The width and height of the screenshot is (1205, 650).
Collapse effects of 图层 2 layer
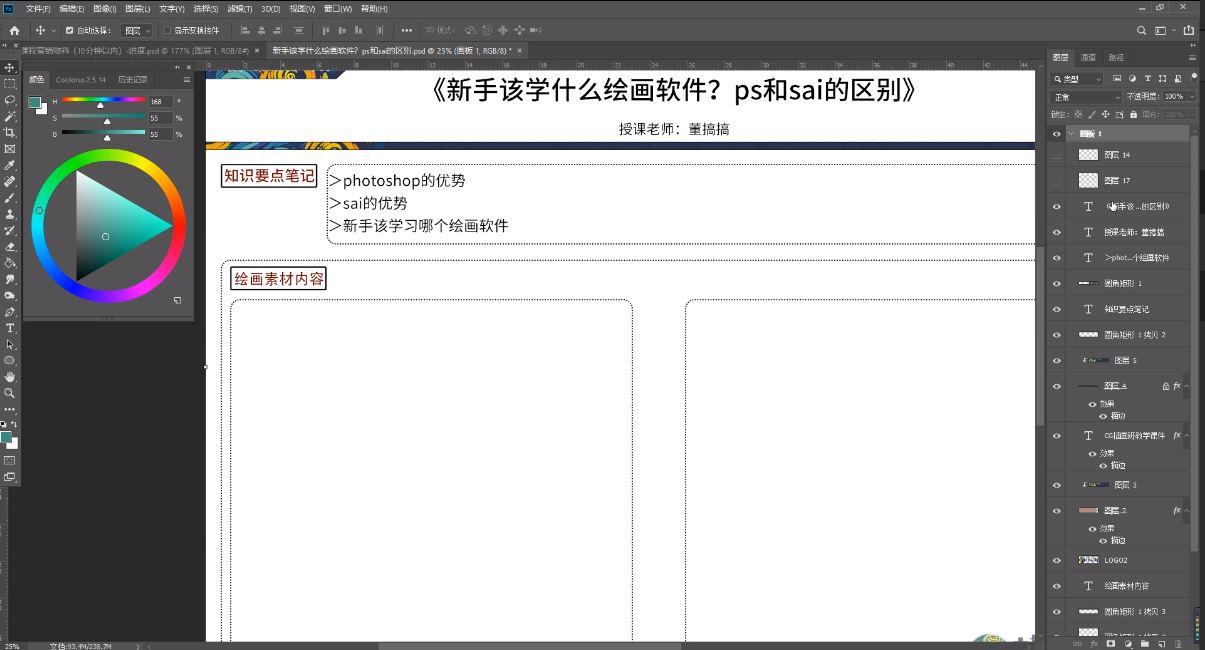pyautogui.click(x=1186, y=511)
